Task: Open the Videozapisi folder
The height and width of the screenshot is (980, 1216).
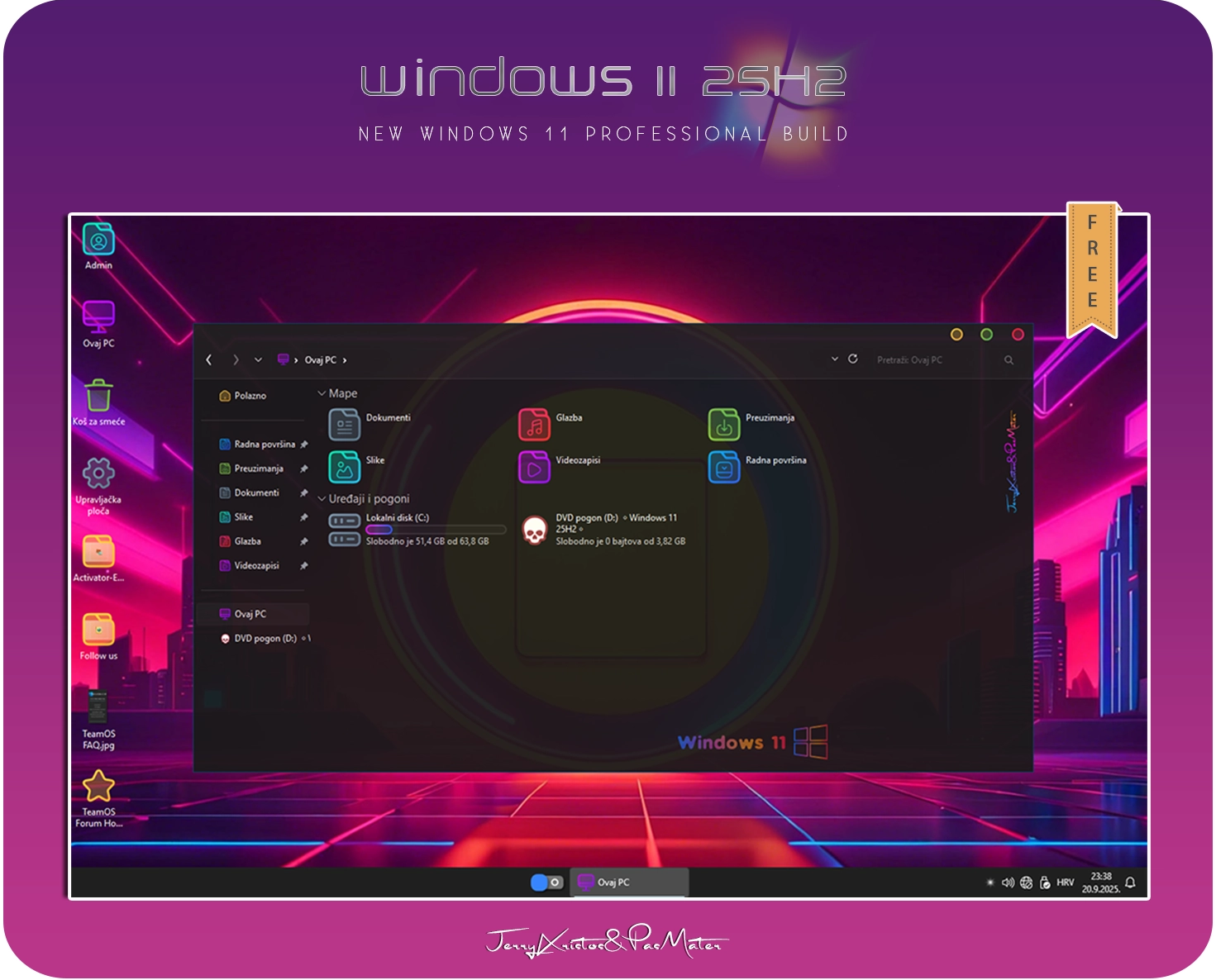Action: [534, 467]
